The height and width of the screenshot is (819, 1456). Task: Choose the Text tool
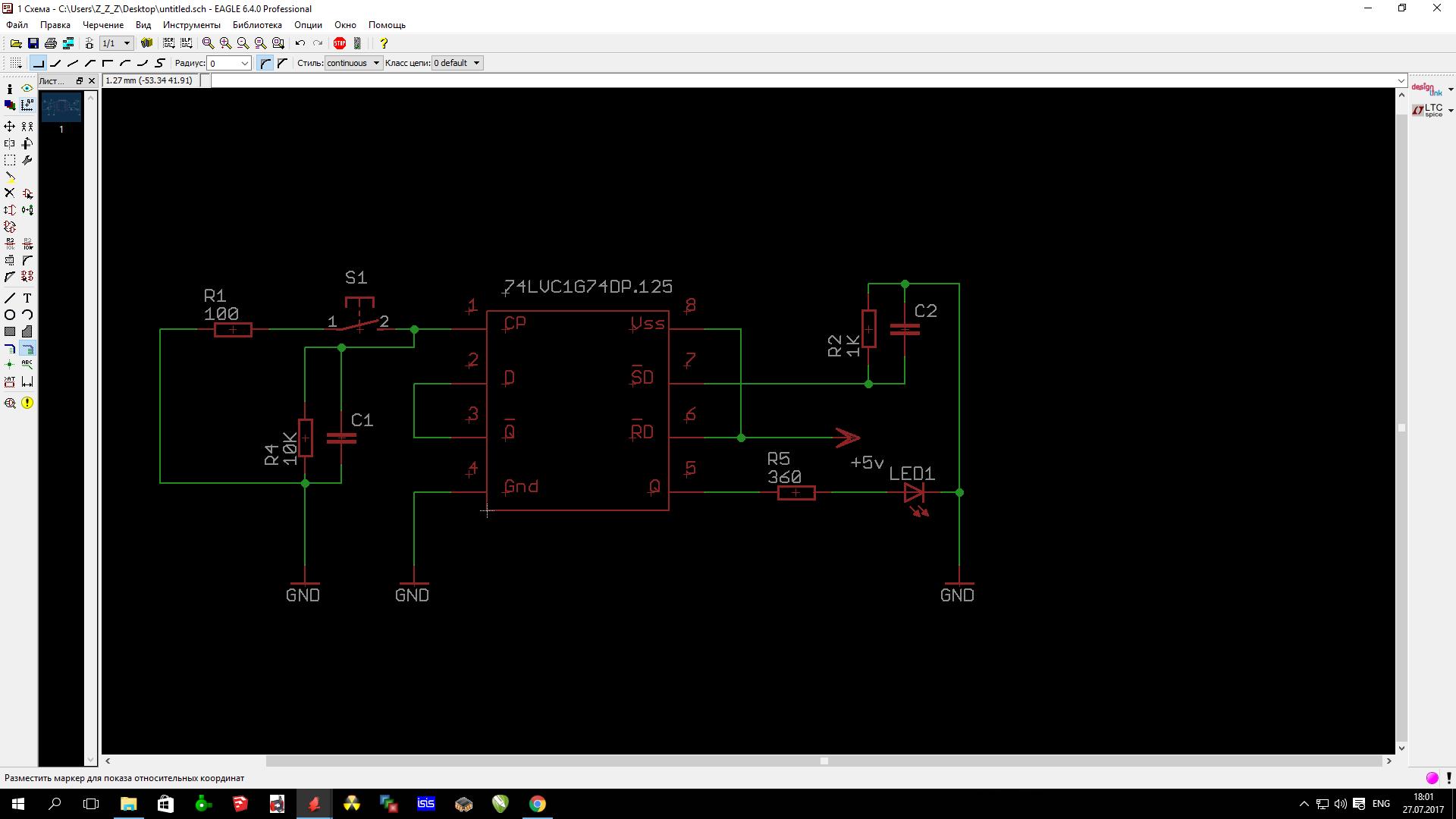27,298
